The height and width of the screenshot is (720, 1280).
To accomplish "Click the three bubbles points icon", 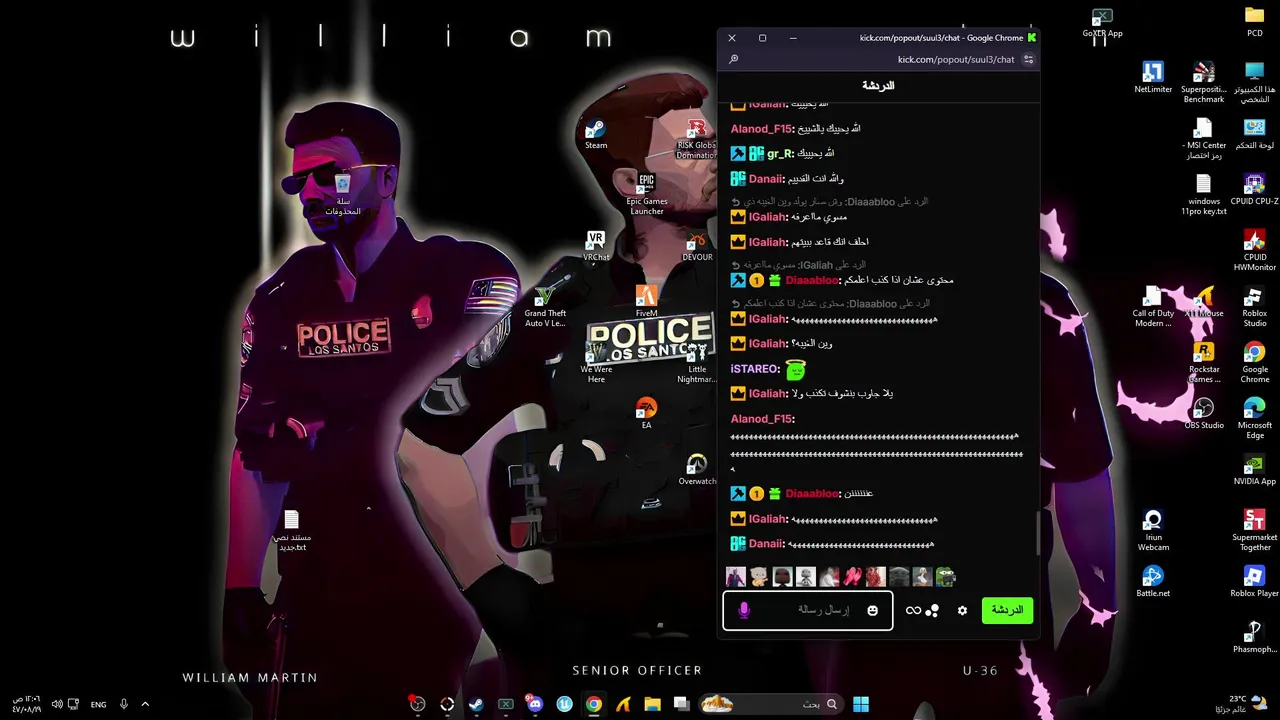I will coord(932,610).
